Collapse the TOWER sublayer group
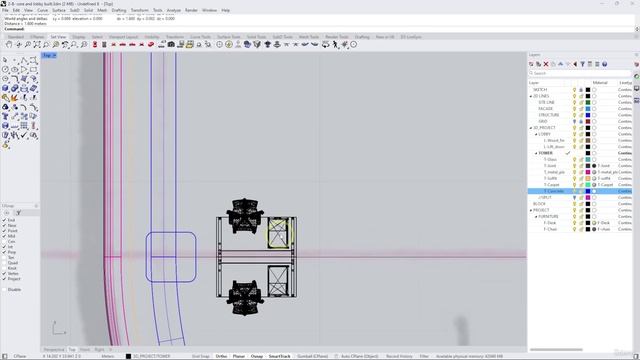The height and width of the screenshot is (360, 640). 536,153
